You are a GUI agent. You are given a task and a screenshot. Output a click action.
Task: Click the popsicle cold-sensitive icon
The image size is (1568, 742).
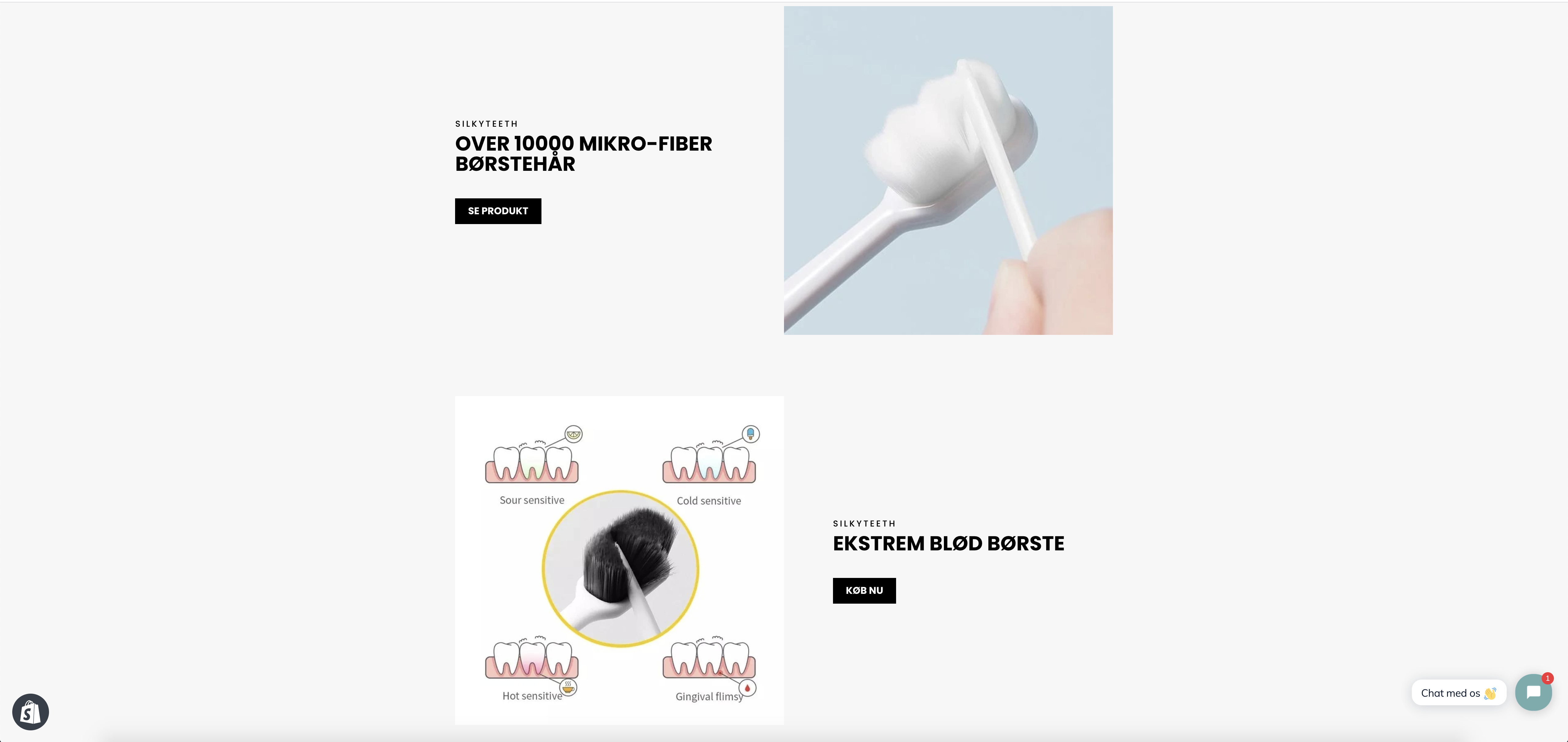click(x=751, y=434)
